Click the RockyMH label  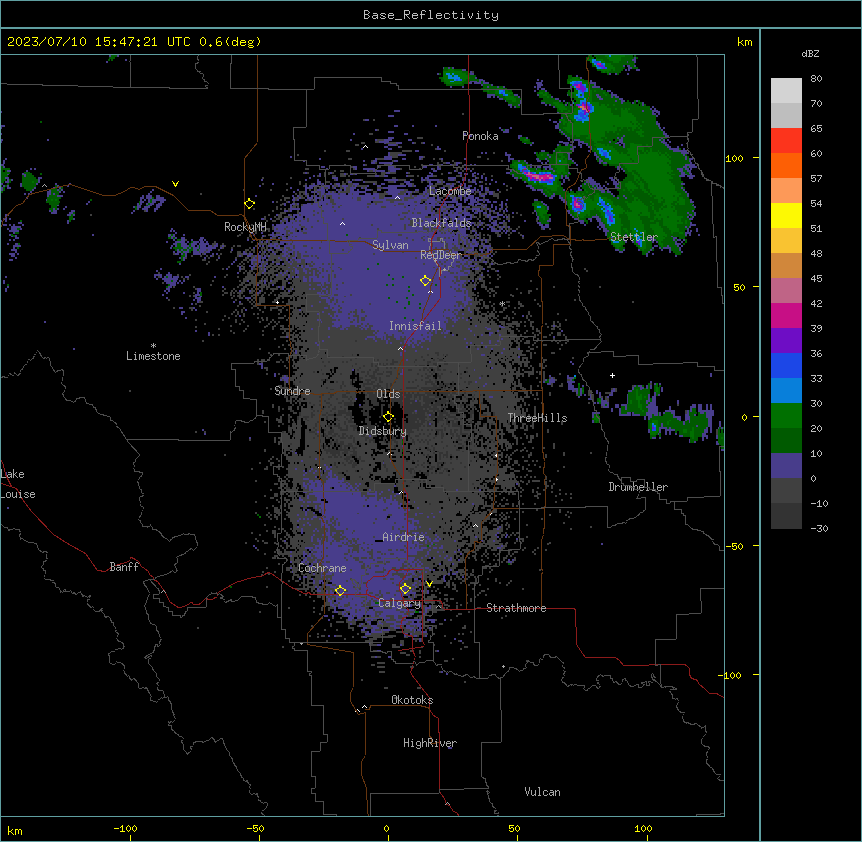(x=245, y=227)
